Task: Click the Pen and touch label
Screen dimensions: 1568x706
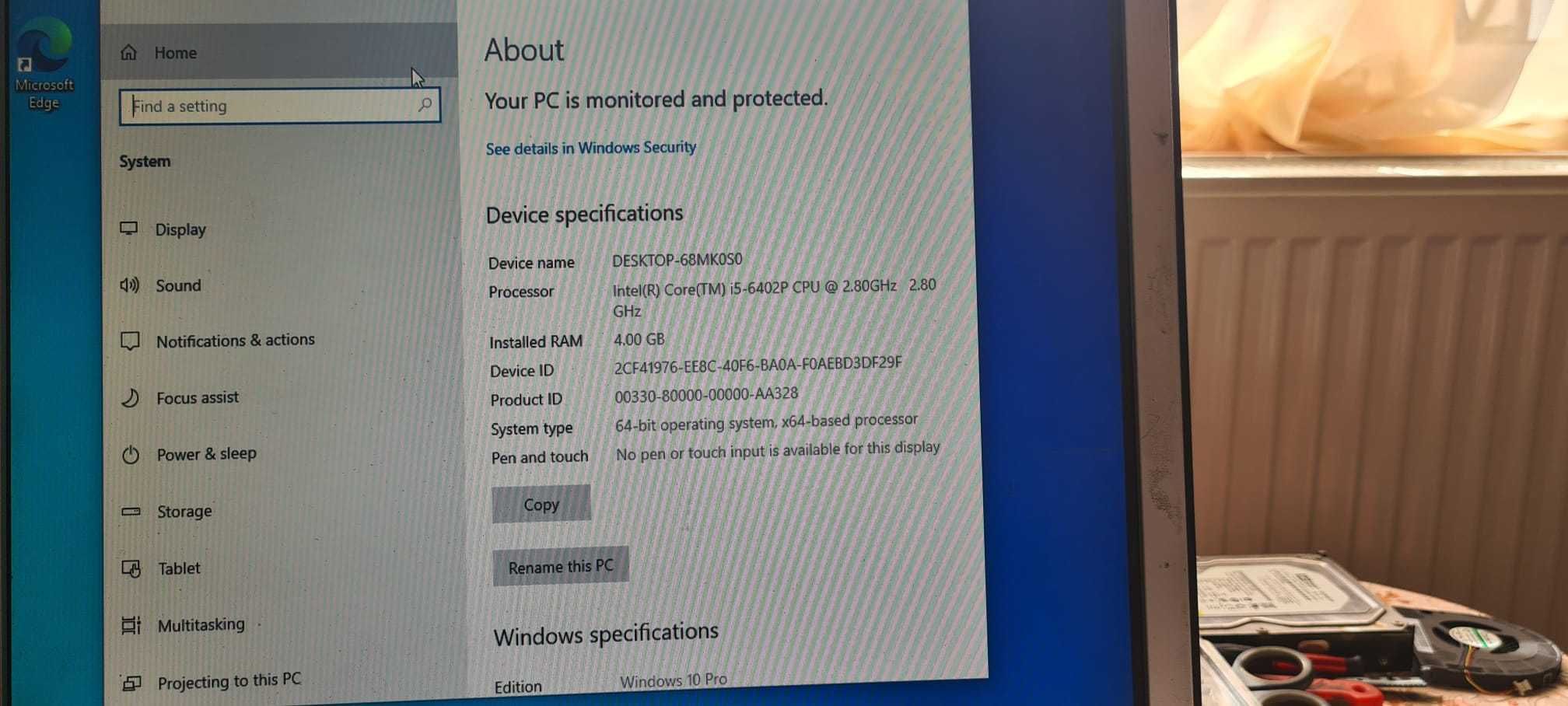Action: tap(540, 457)
